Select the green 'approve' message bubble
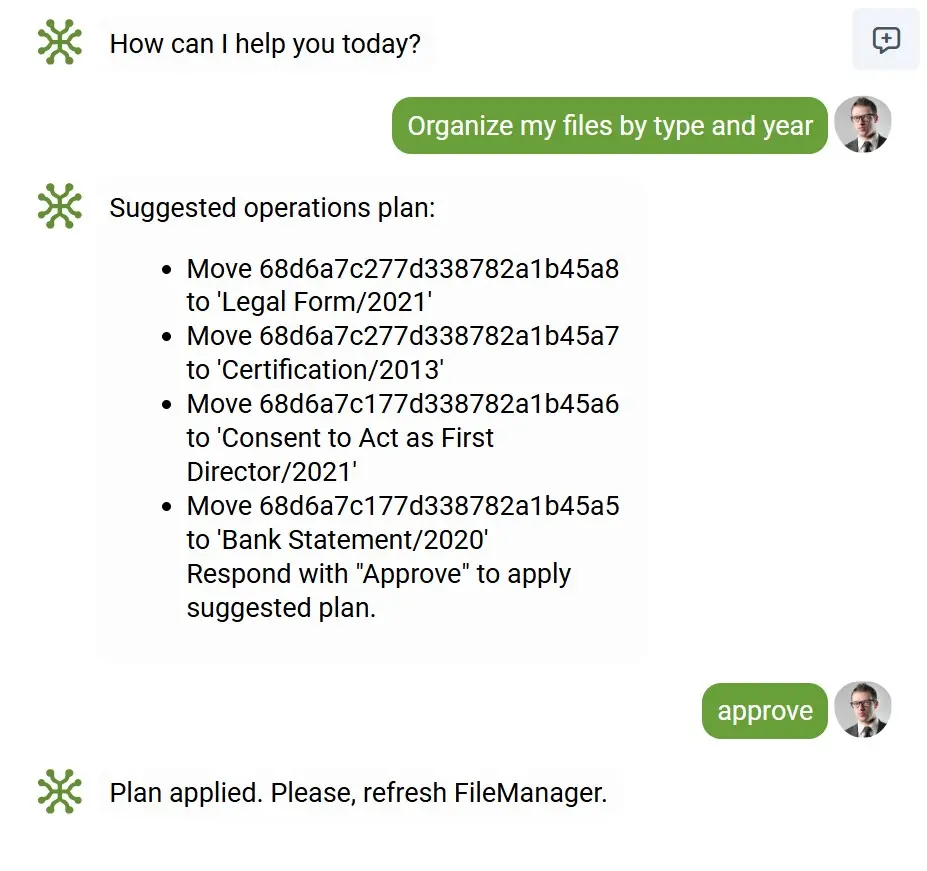This screenshot has height=871, width=927. 765,711
